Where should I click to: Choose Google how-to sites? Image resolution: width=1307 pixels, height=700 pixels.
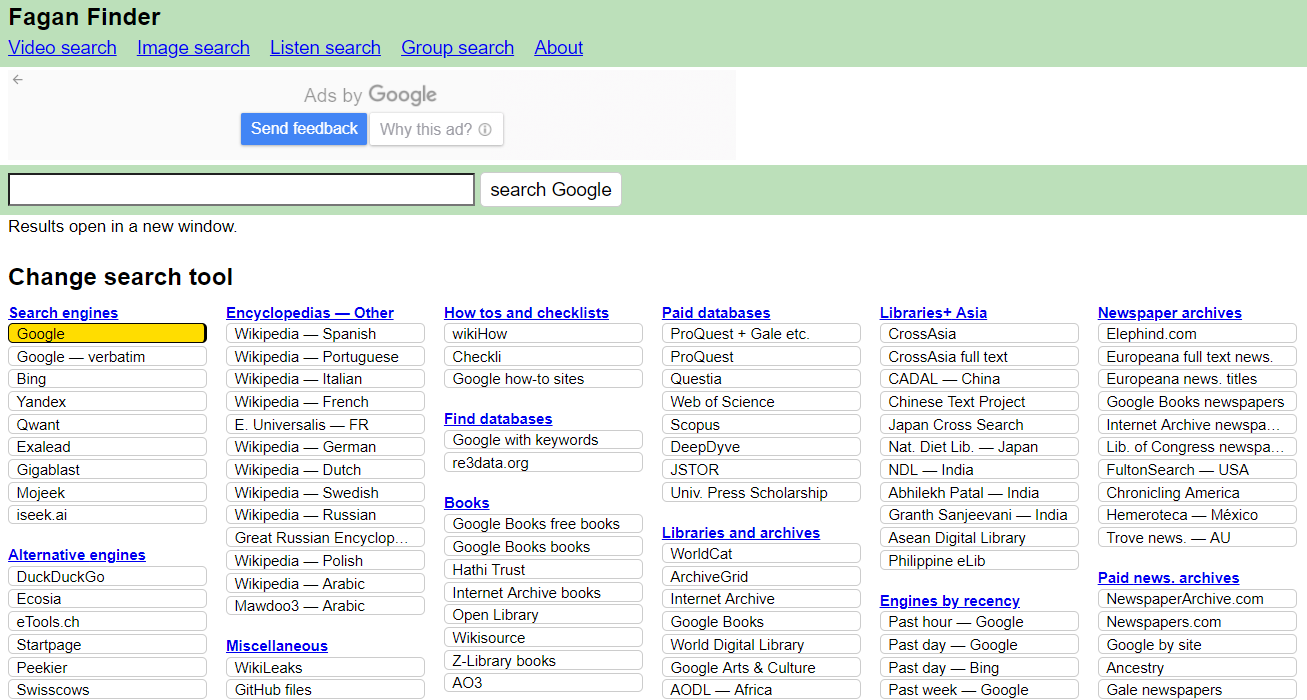pos(543,379)
